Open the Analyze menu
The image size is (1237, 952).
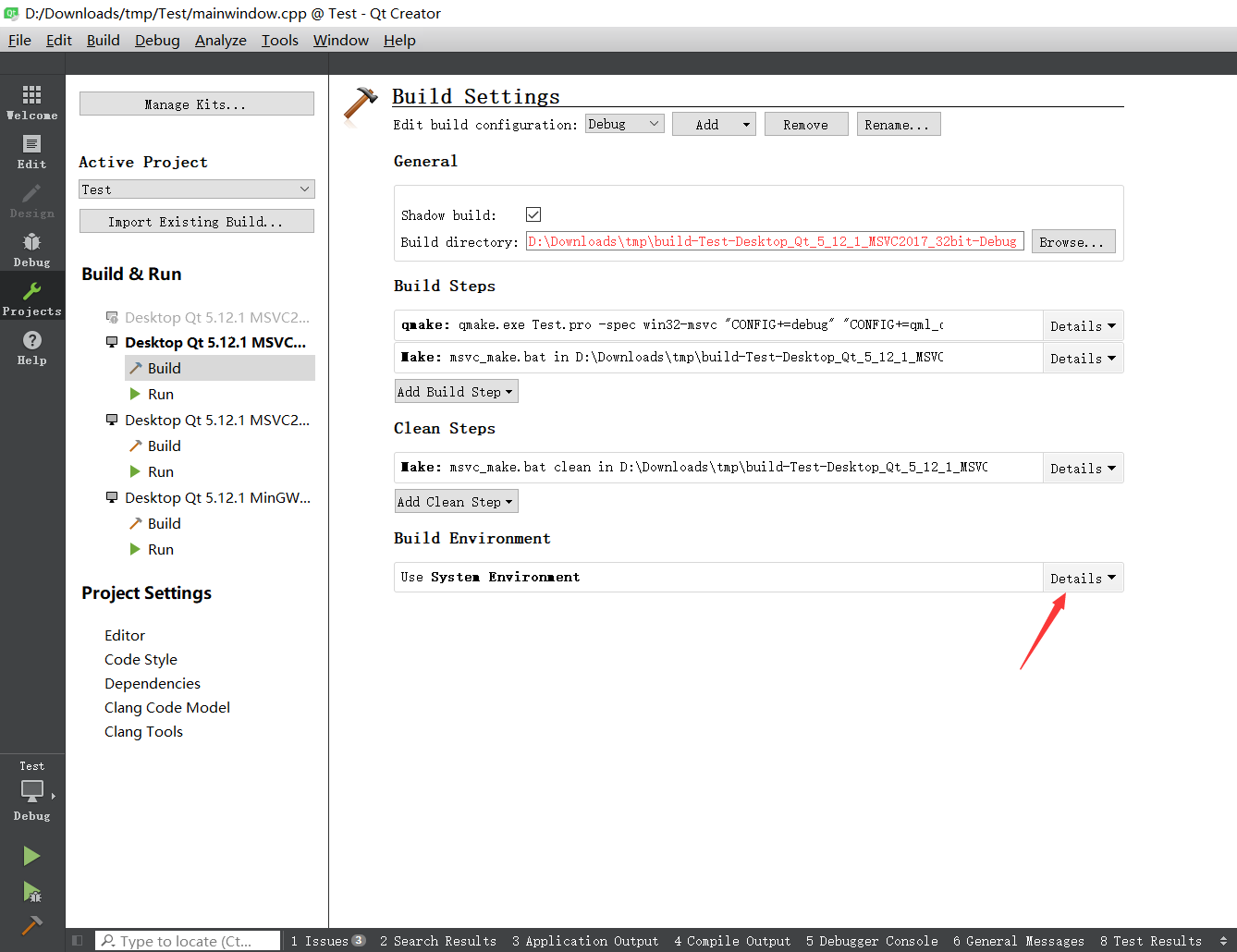[221, 40]
